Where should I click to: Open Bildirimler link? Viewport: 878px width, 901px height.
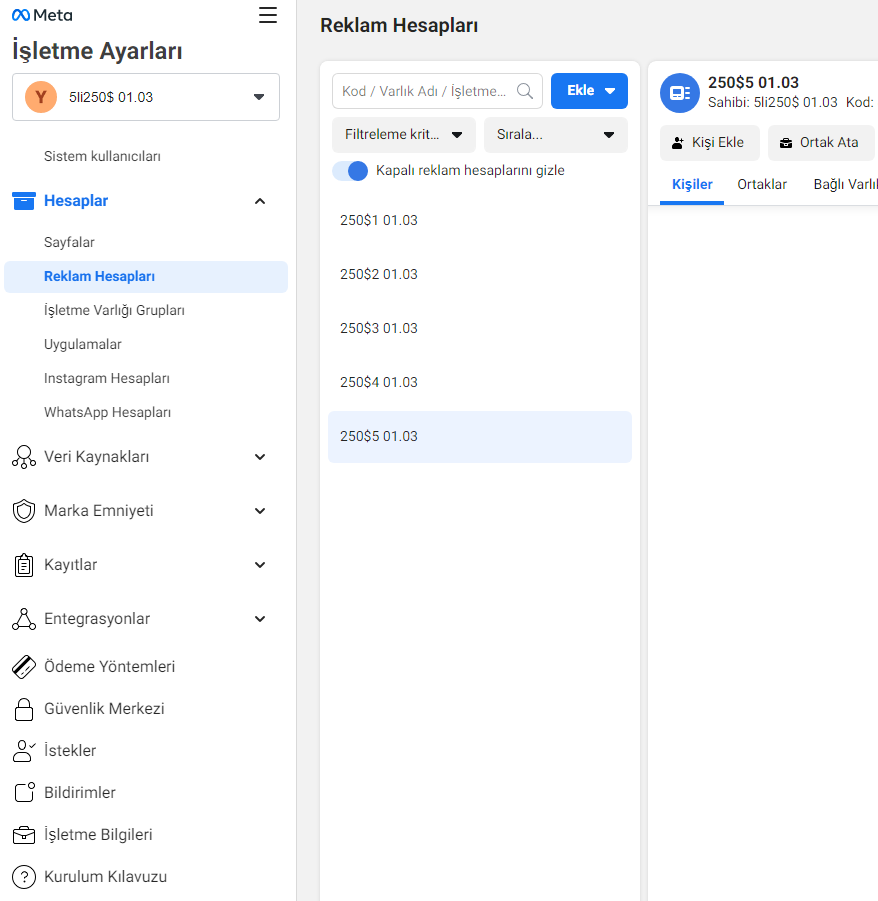[80, 793]
